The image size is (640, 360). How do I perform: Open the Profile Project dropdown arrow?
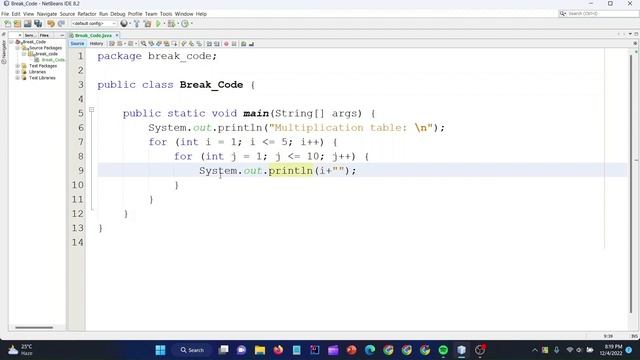[191, 24]
